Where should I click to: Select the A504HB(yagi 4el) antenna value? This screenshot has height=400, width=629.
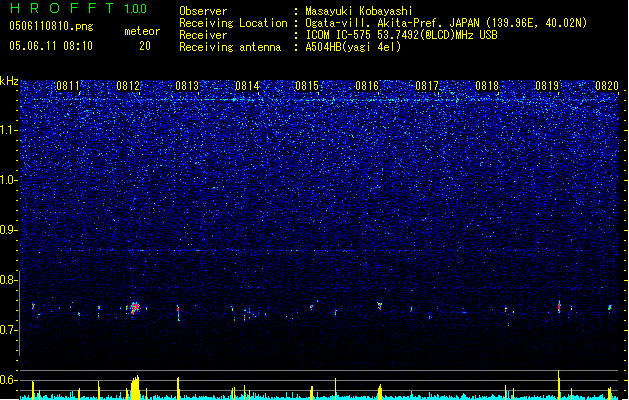(x=353, y=47)
